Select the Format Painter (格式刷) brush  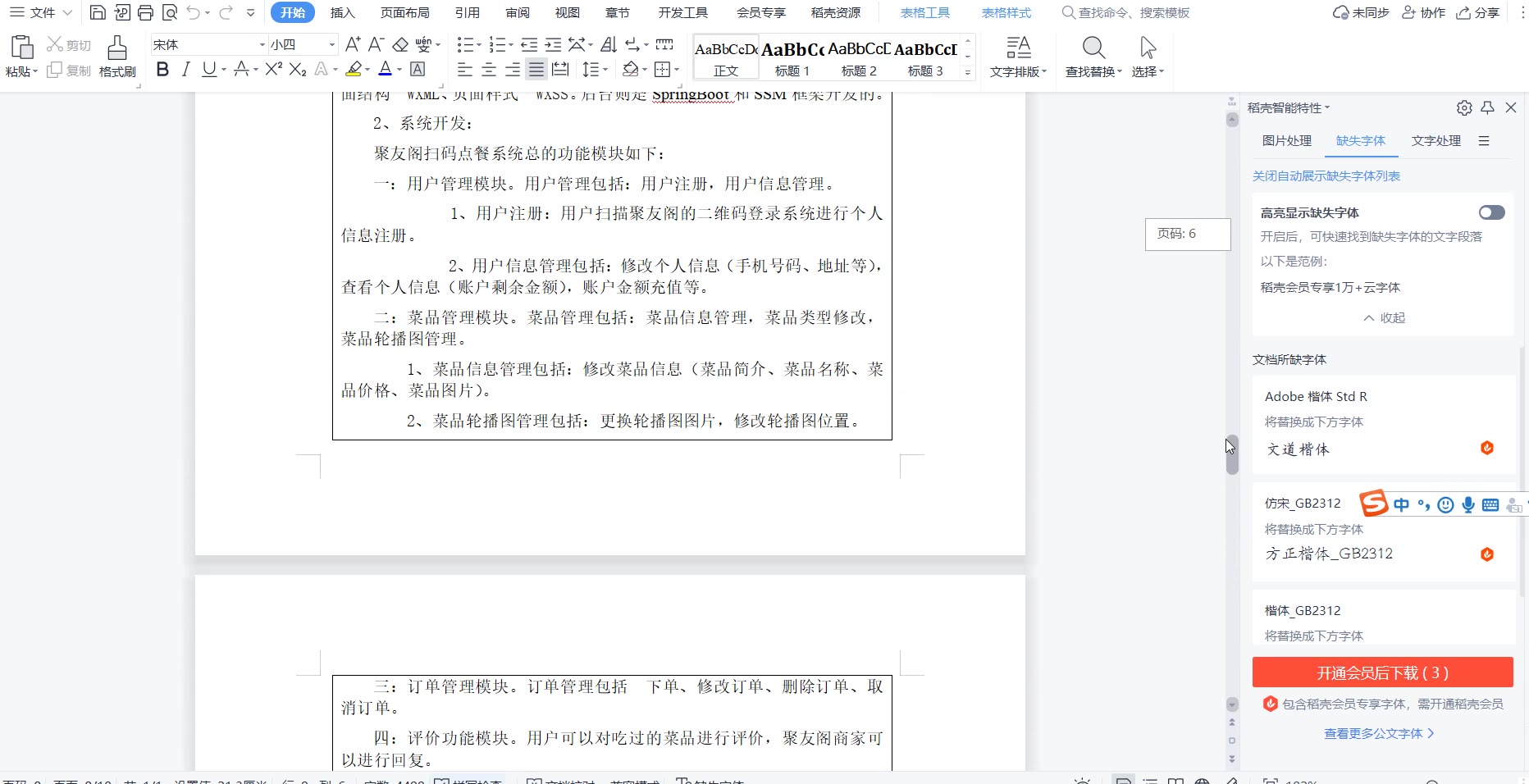(x=117, y=56)
